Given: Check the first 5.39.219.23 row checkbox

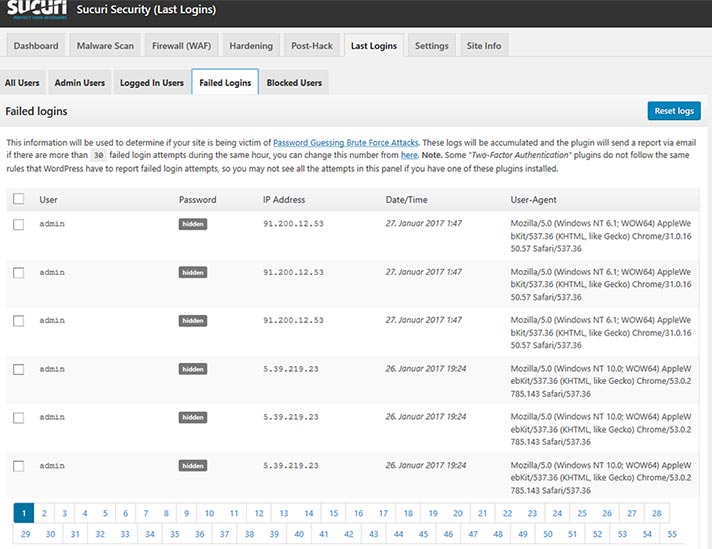Looking at the screenshot, I should tap(19, 369).
